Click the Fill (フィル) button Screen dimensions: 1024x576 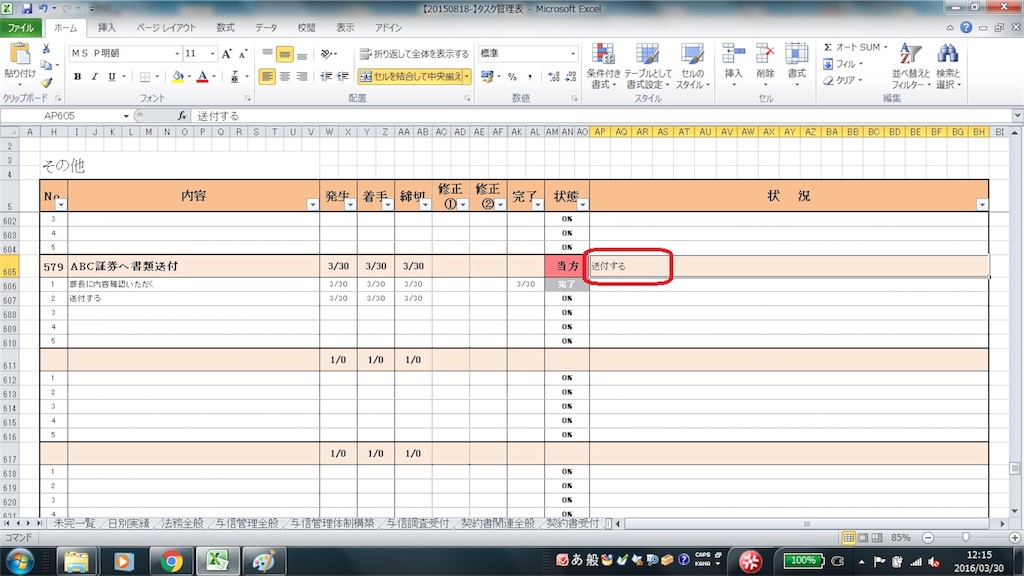pyautogui.click(x=844, y=64)
